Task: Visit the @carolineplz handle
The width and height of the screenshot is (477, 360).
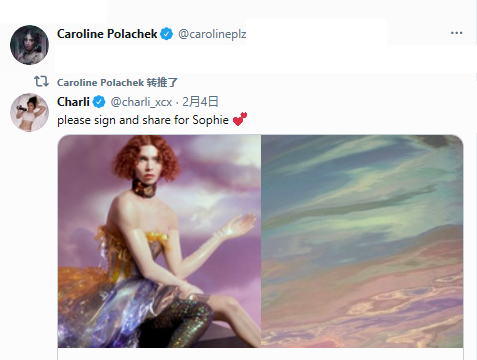Action: [x=212, y=34]
